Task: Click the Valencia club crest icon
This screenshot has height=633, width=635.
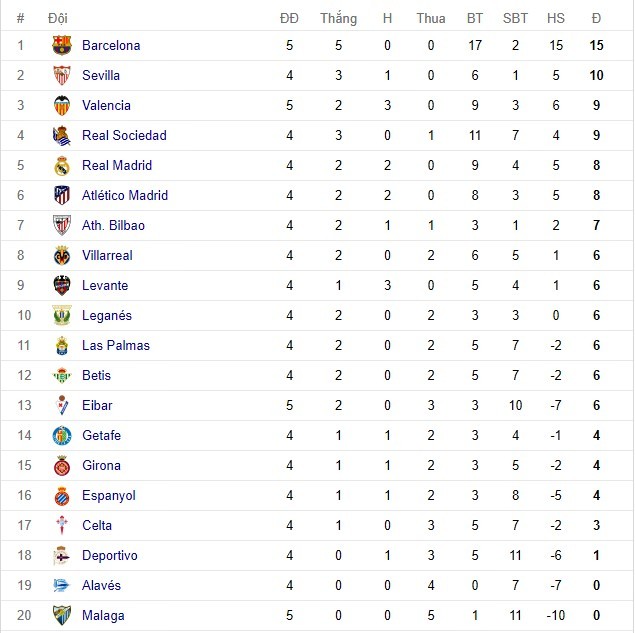Action: point(62,105)
